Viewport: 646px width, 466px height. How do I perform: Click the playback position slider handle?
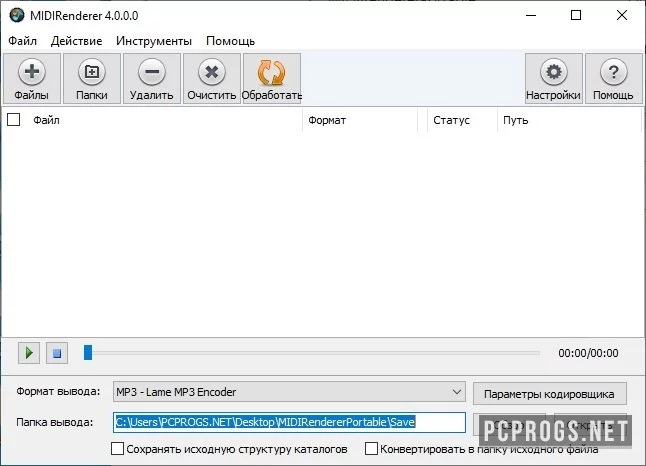point(88,353)
